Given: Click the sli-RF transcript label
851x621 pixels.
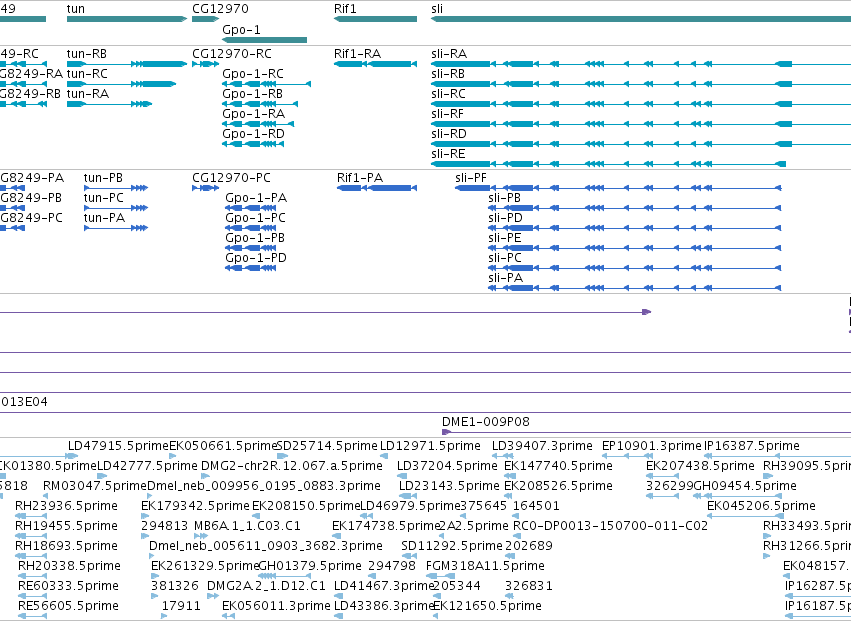Looking at the screenshot, I should tap(448, 114).
